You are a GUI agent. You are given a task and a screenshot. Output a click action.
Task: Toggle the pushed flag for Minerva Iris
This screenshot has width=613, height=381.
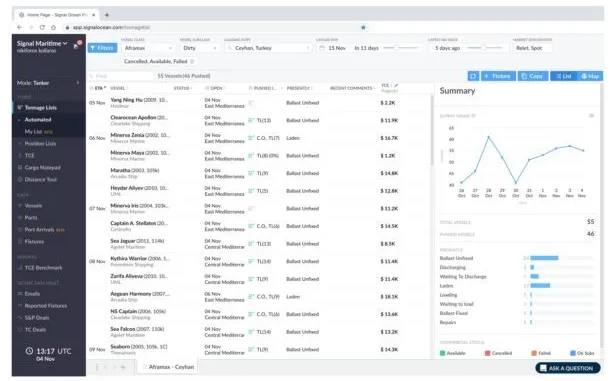251,209
